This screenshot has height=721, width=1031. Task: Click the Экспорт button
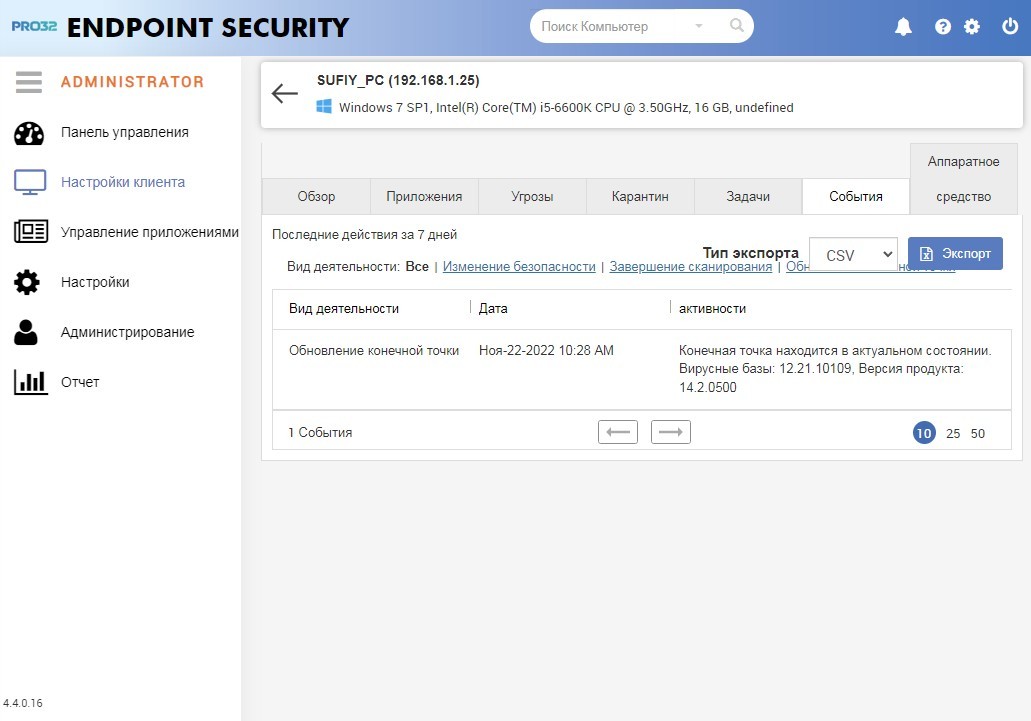click(x=955, y=254)
